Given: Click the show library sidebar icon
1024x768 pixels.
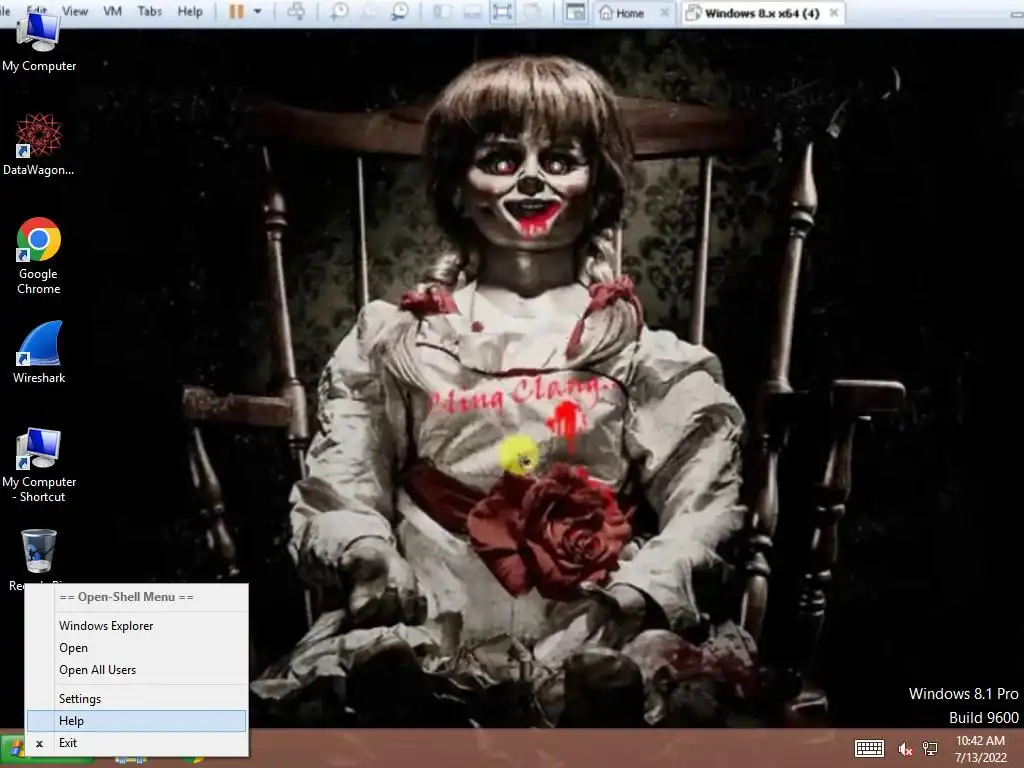Looking at the screenshot, I should click(x=442, y=12).
